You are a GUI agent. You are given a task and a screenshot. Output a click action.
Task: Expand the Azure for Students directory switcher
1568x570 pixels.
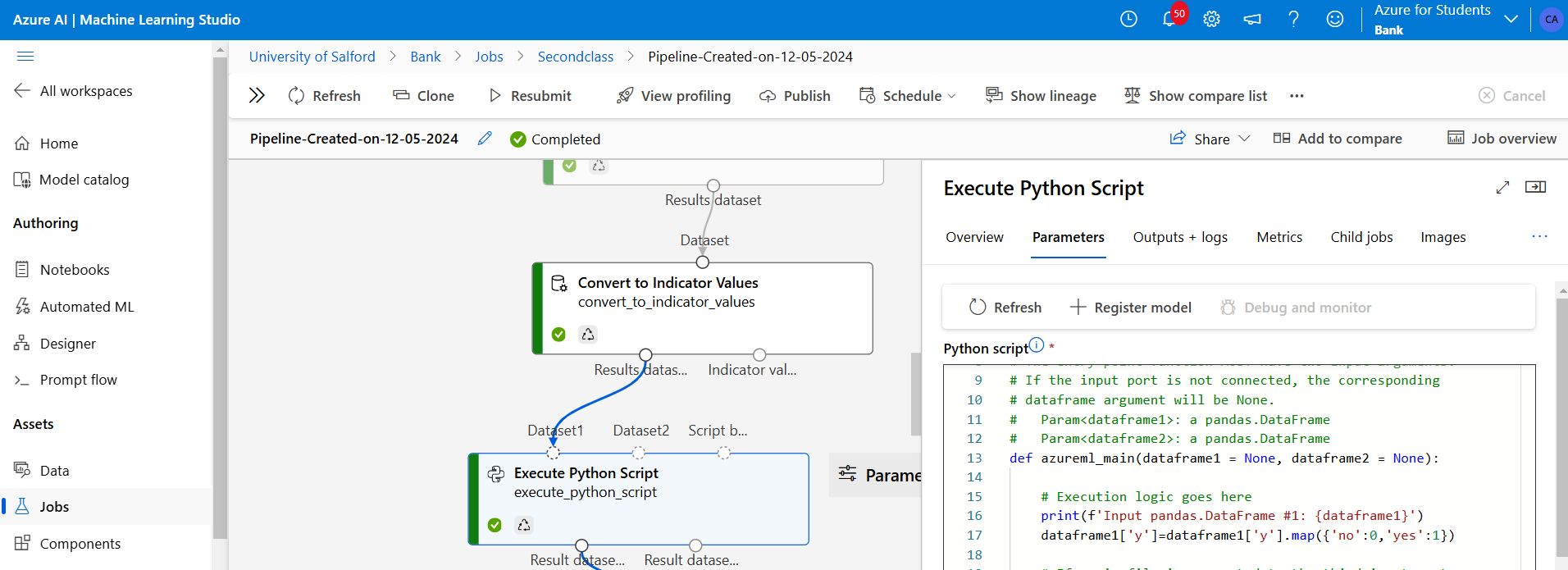click(1511, 19)
